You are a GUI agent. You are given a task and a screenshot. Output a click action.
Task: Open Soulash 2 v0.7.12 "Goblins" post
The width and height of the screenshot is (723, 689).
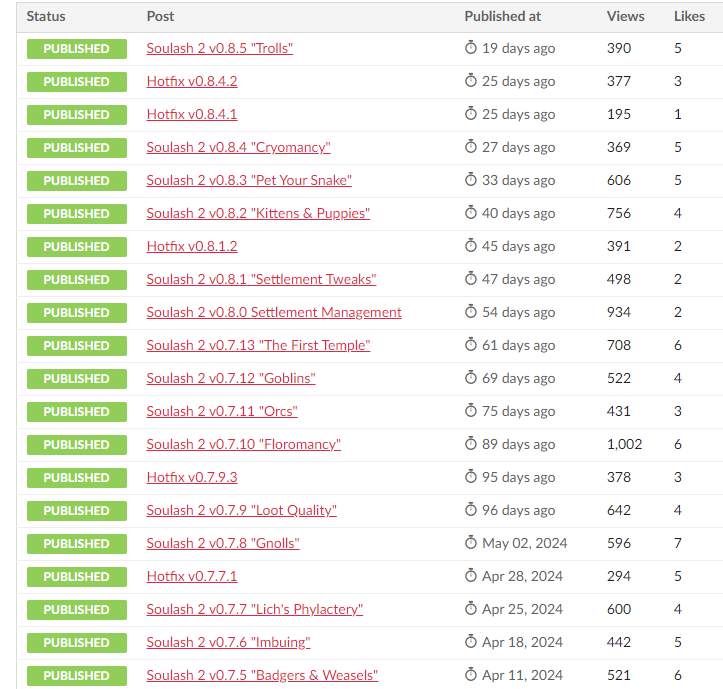click(x=231, y=379)
